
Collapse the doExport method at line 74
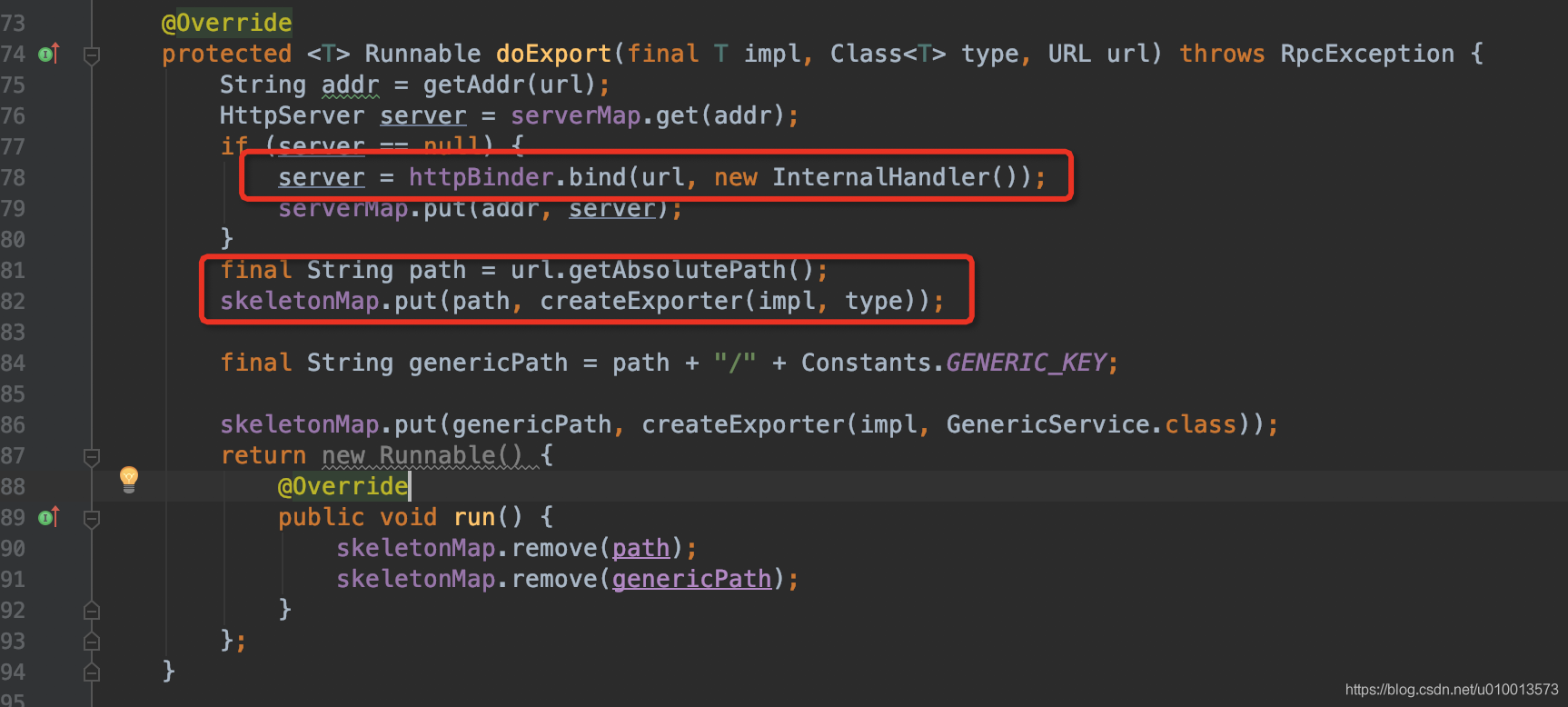92,55
